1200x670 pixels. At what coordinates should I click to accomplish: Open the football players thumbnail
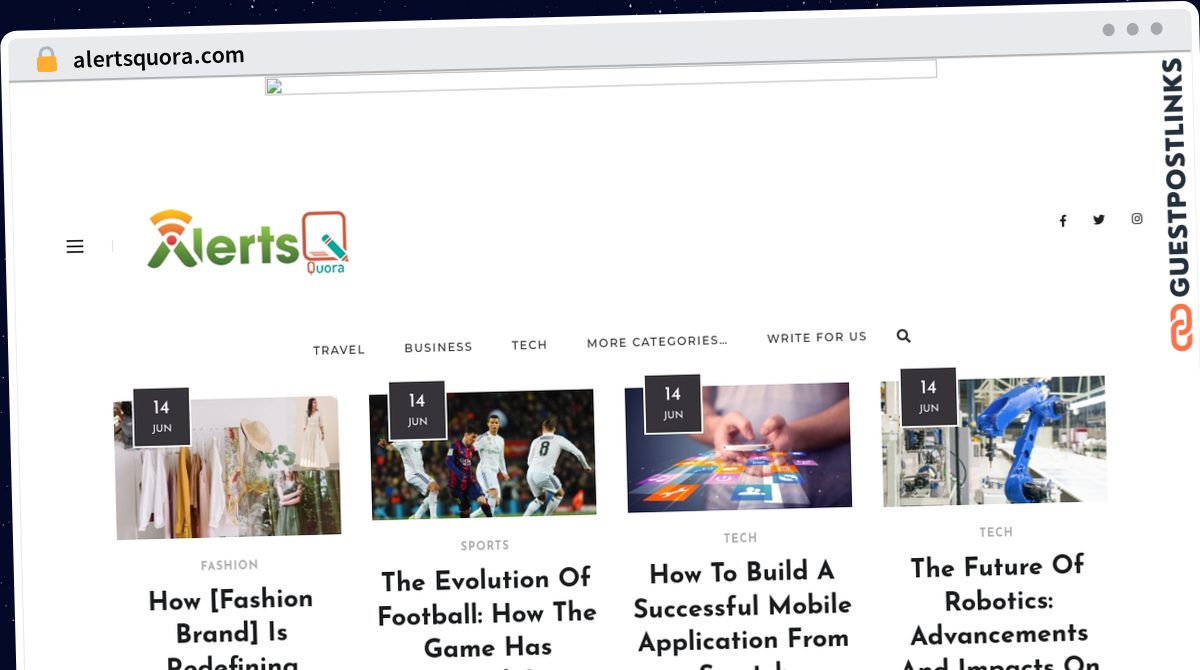tap(483, 454)
